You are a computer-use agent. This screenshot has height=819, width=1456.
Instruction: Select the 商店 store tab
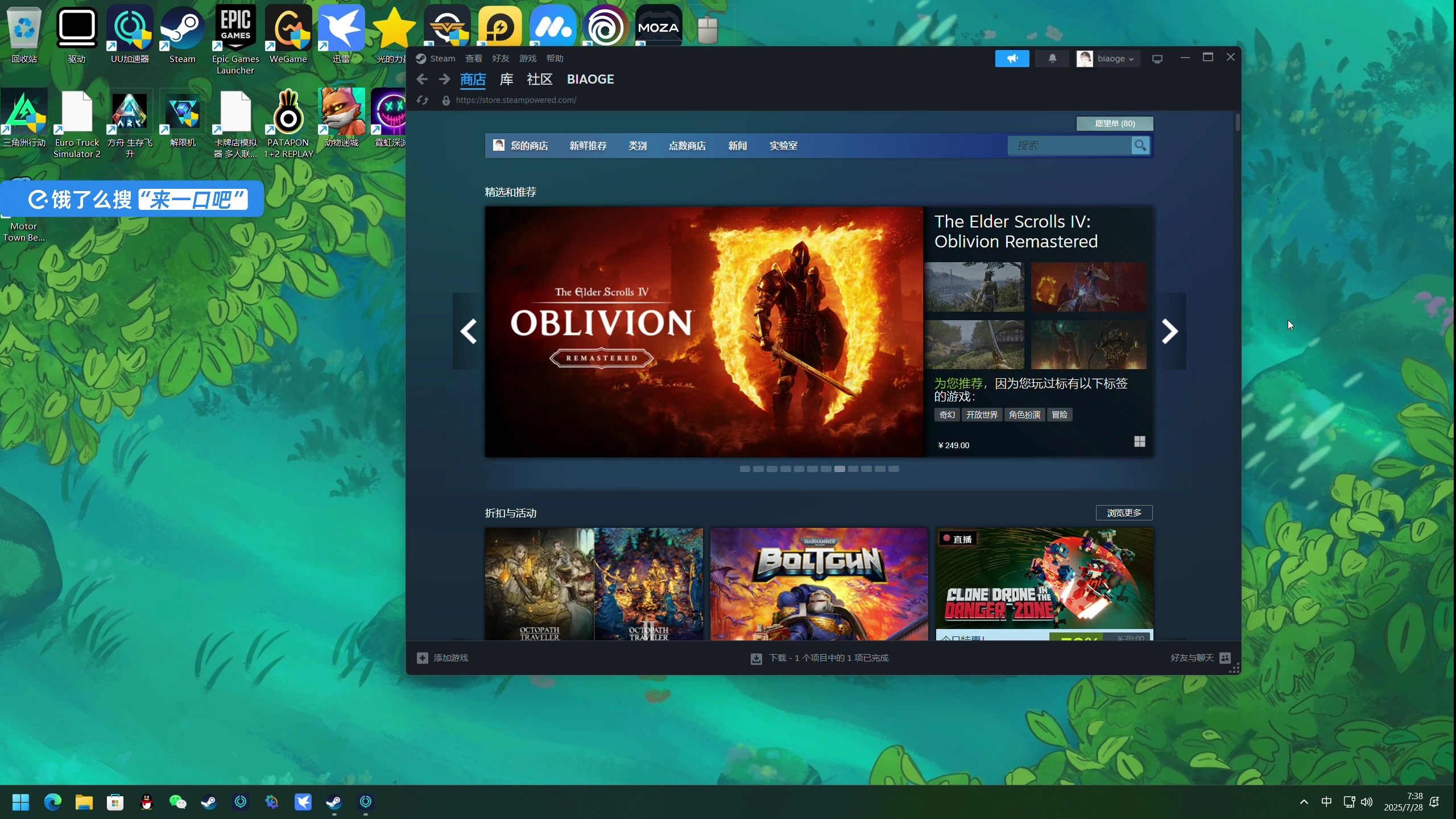coord(473,79)
